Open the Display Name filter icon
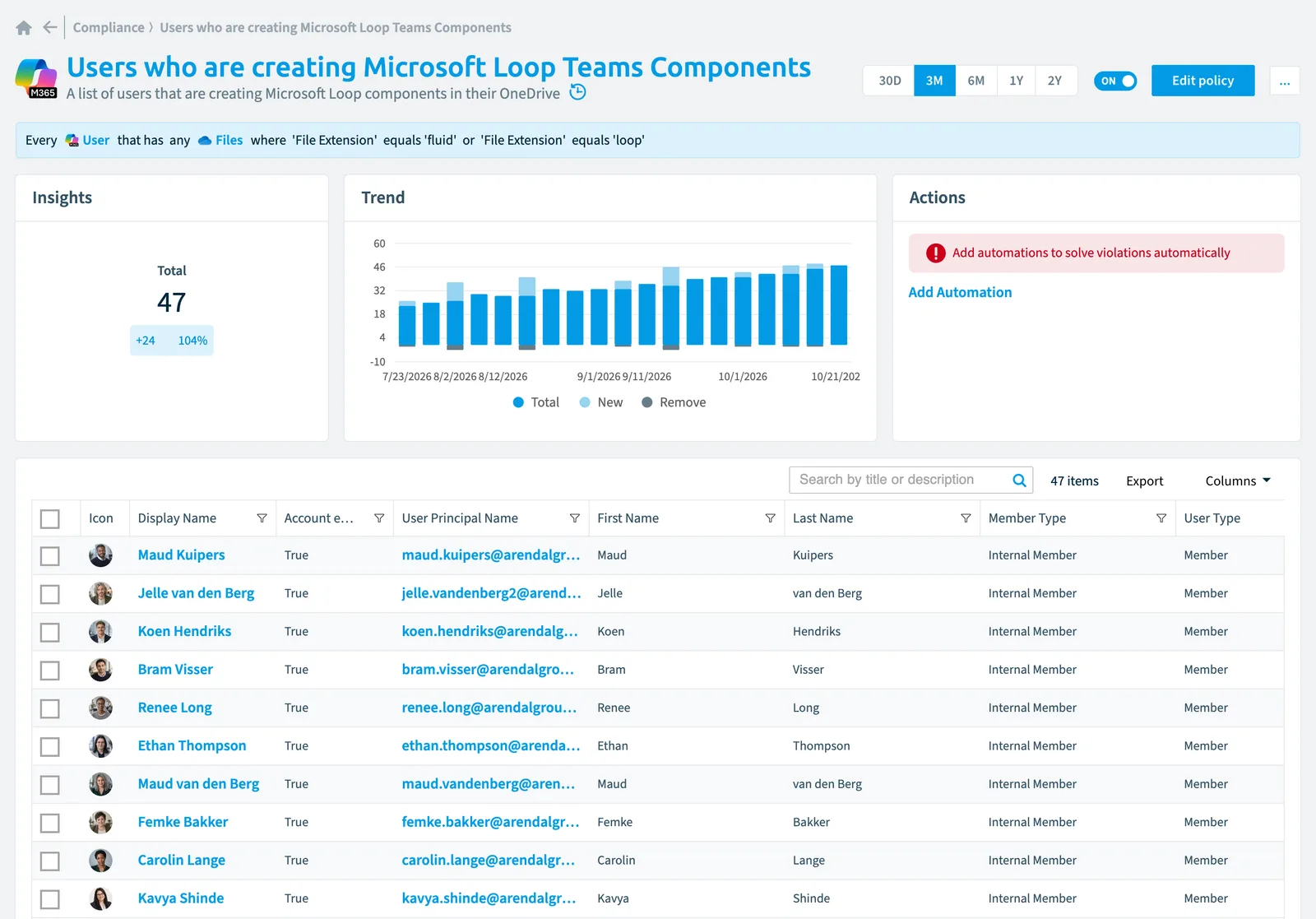The height and width of the screenshot is (919, 1316). [262, 518]
